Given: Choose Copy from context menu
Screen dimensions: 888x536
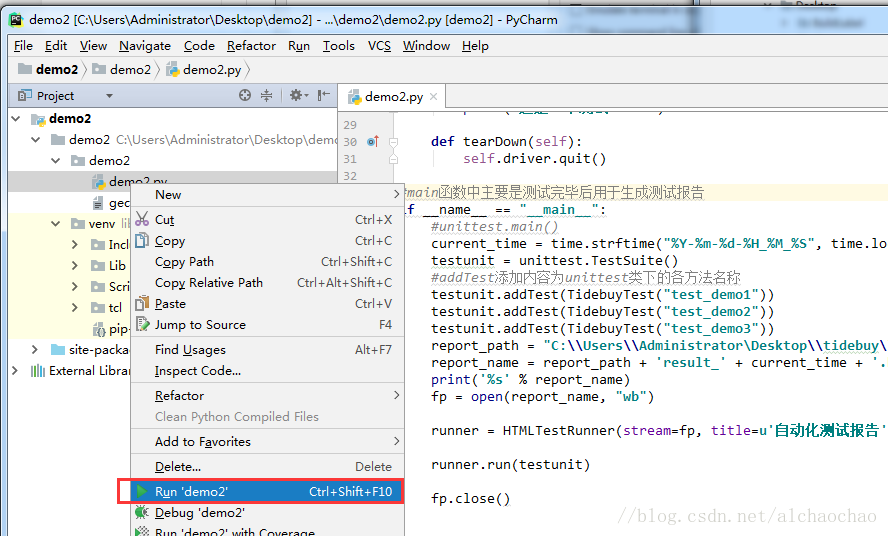Looking at the screenshot, I should click(x=267, y=241).
